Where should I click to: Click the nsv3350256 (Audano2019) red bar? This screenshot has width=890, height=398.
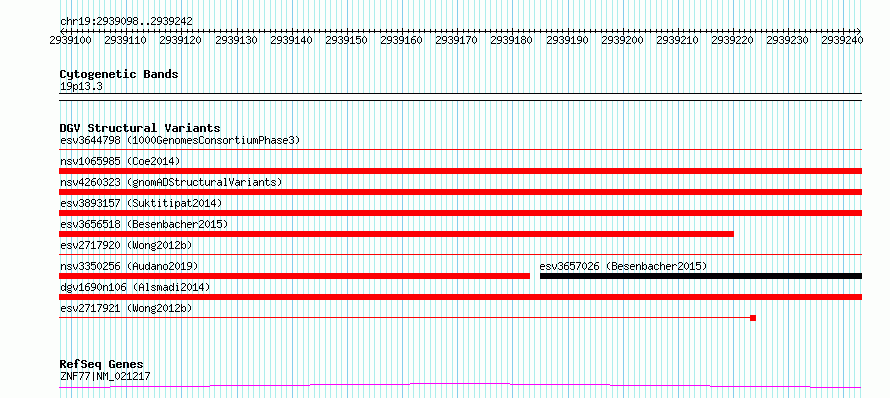pyautogui.click(x=294, y=276)
